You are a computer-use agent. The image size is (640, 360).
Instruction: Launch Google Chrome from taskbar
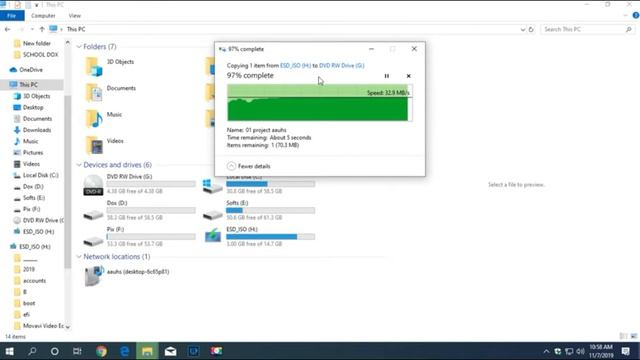click(101, 351)
